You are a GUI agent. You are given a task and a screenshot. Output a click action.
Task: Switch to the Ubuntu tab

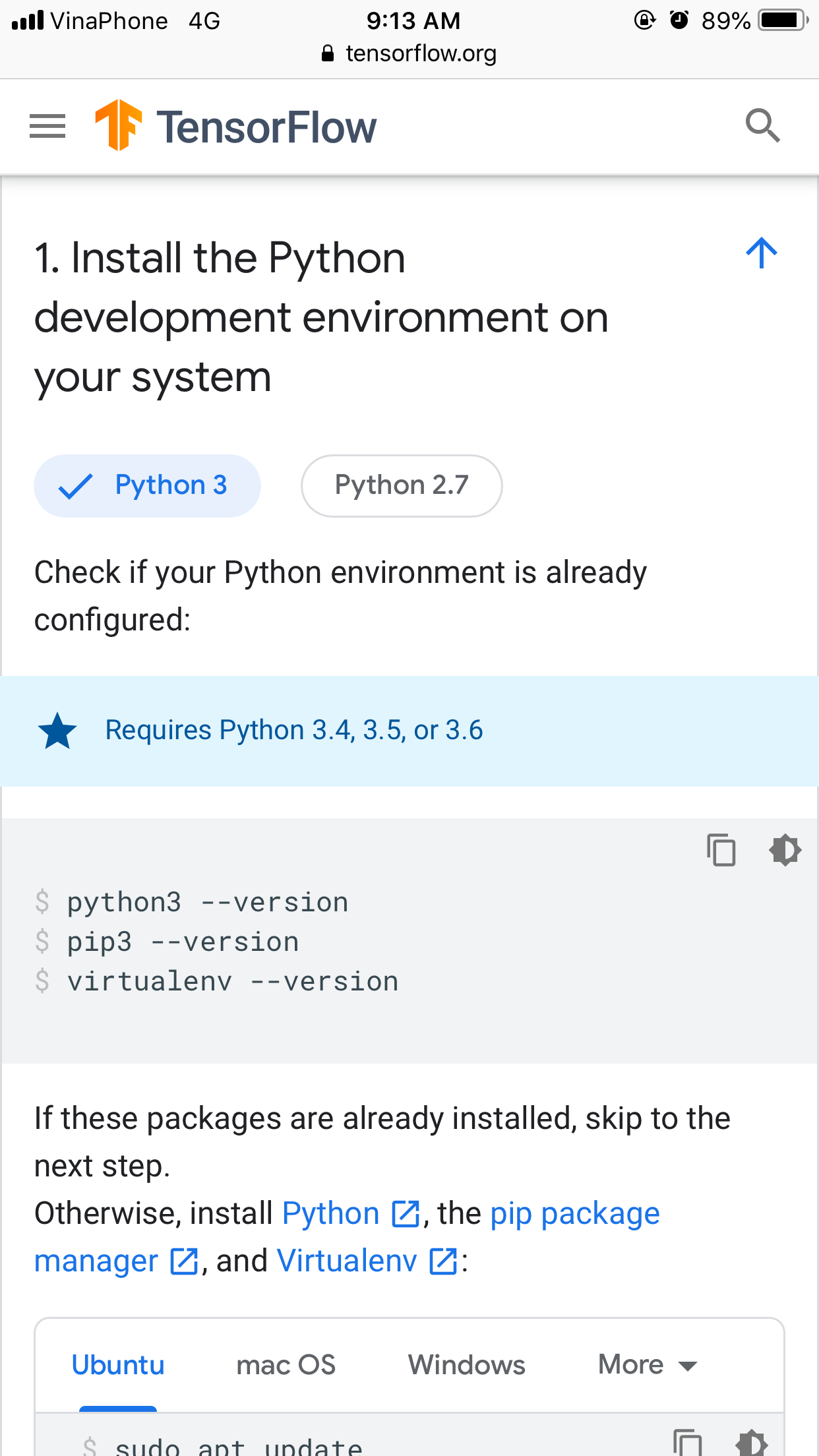tap(118, 1364)
